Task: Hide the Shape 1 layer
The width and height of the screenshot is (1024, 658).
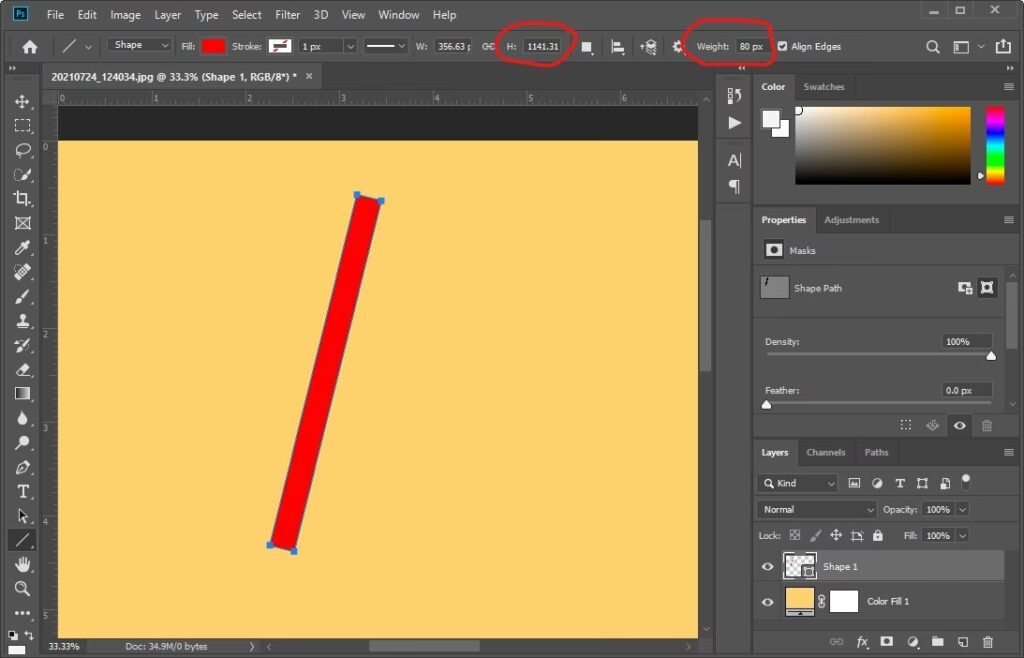Action: [768, 567]
